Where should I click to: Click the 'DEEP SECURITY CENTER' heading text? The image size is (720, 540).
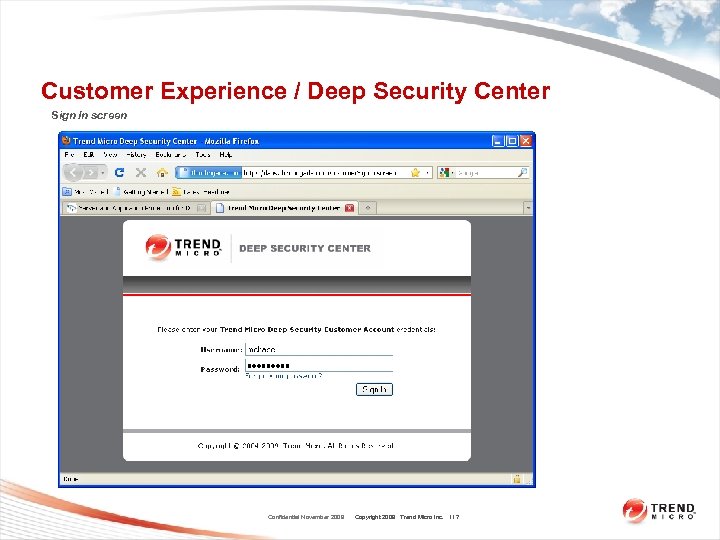click(305, 248)
